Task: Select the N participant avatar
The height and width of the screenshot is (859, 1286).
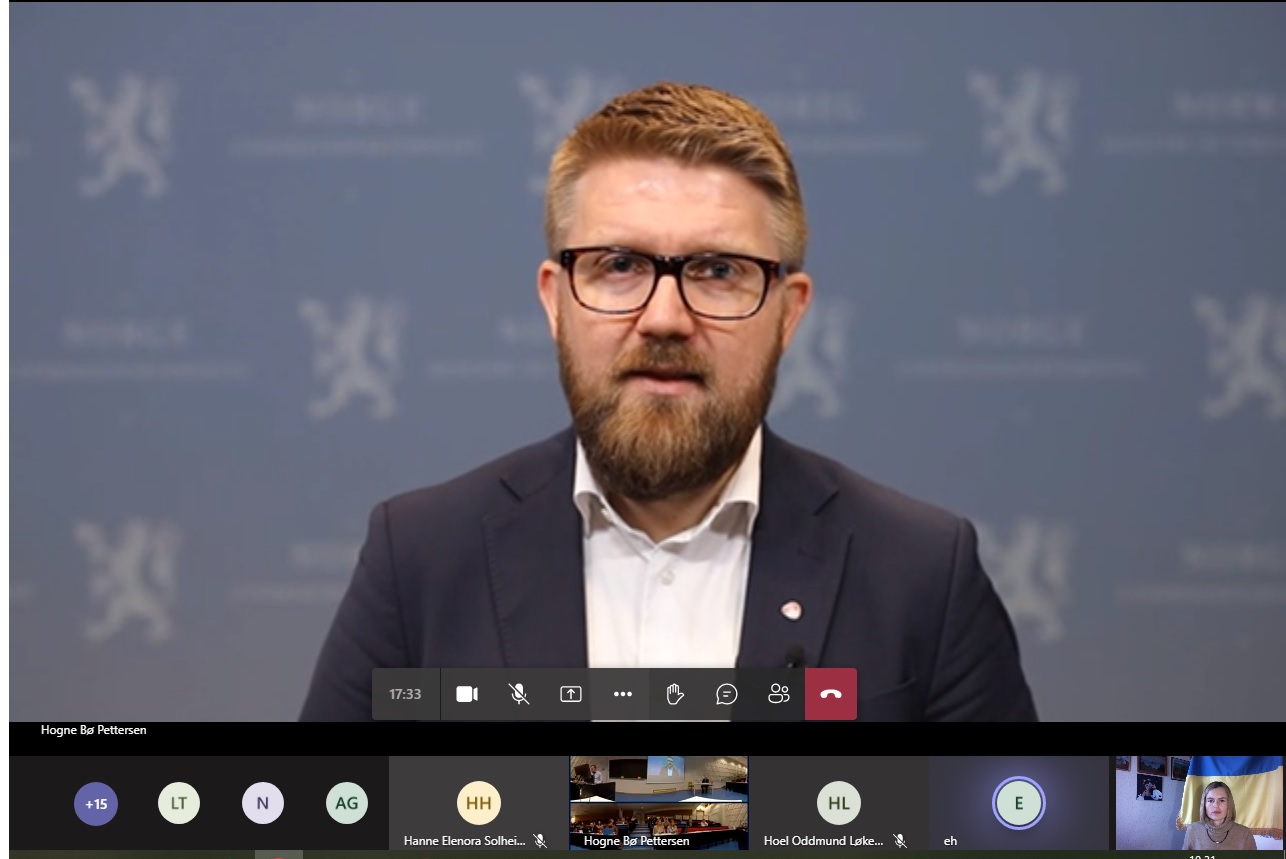Action: (263, 803)
